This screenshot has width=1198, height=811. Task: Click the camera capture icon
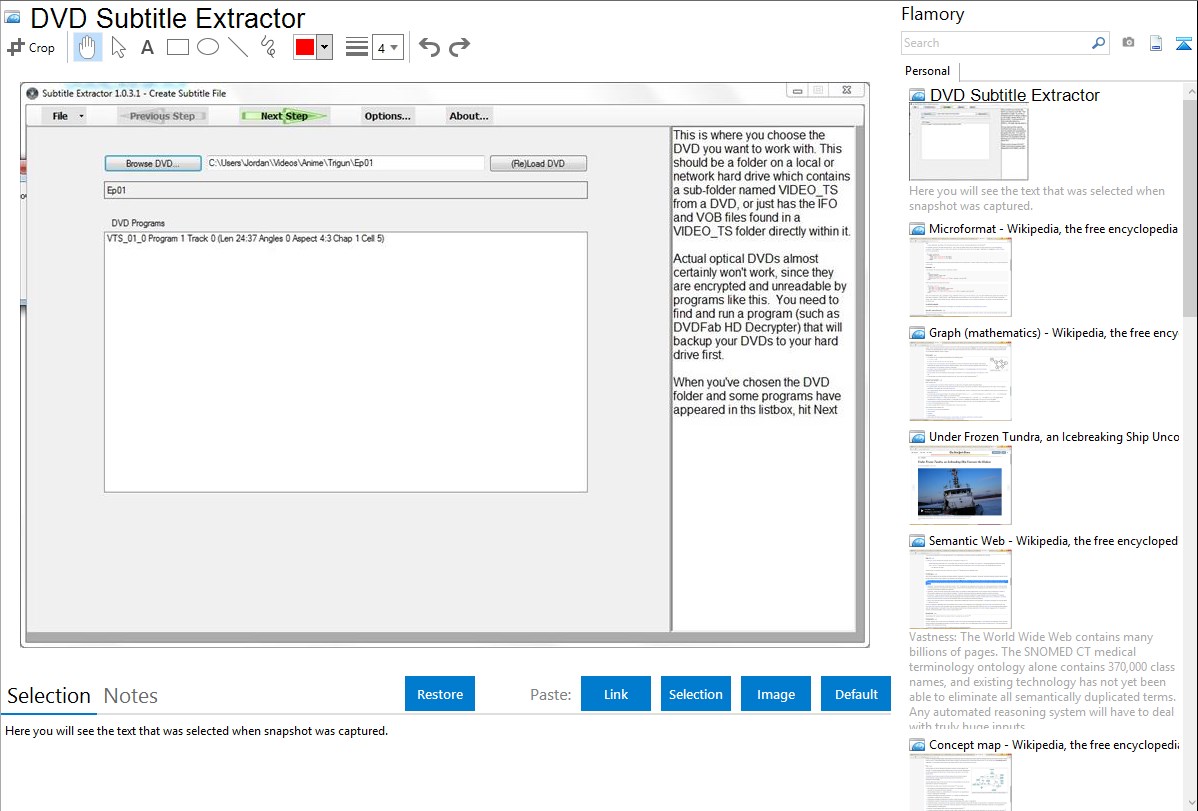point(1128,43)
